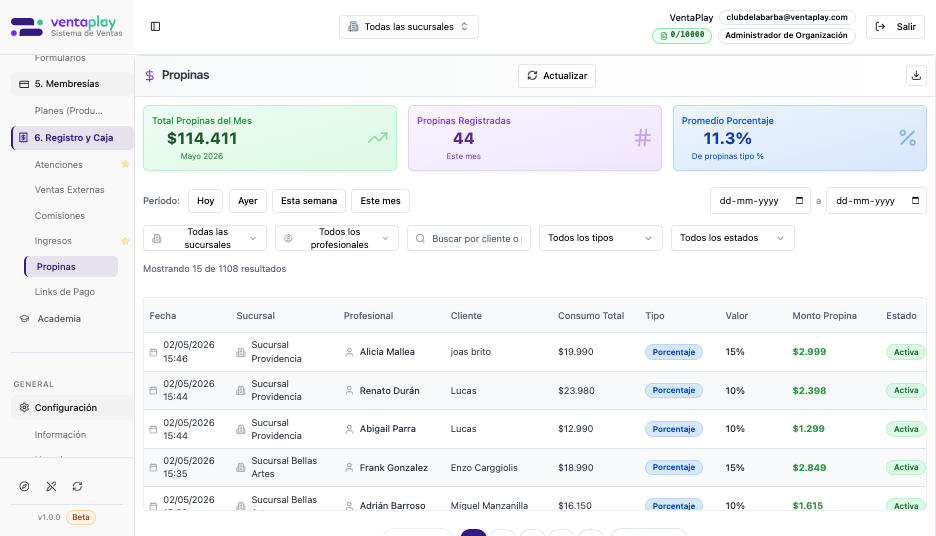Open Planes (Produ... in the sidebar
Viewport: 936px width, 536px height.
(69, 111)
